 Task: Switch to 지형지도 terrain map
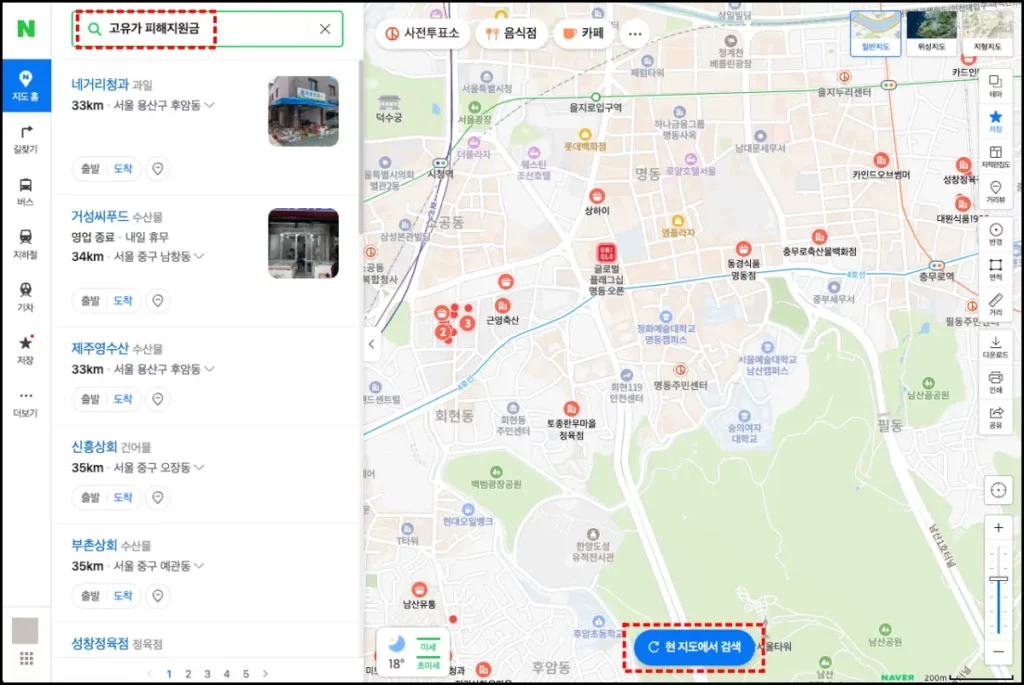[987, 33]
